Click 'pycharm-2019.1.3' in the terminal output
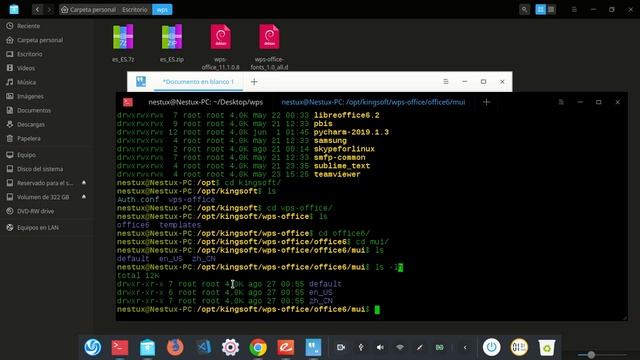The width and height of the screenshot is (640, 360). click(351, 132)
